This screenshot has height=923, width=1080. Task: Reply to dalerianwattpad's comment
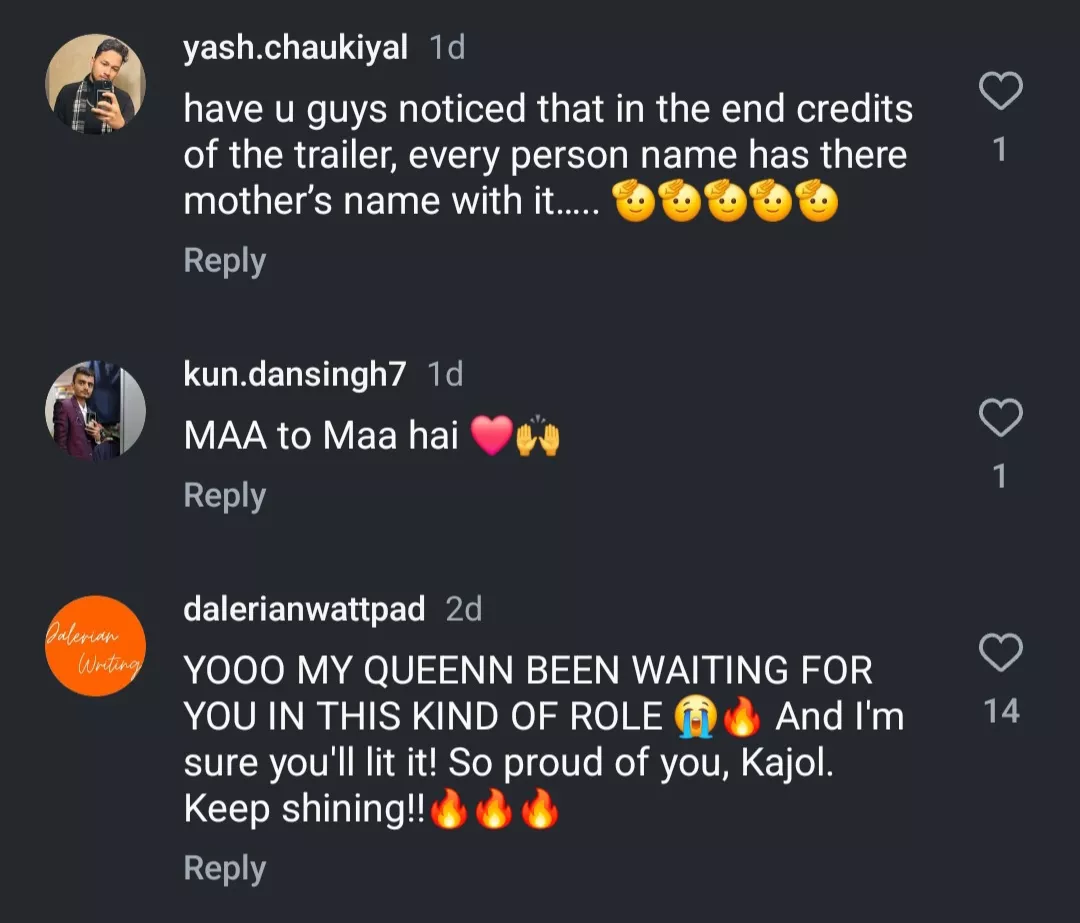click(x=225, y=869)
